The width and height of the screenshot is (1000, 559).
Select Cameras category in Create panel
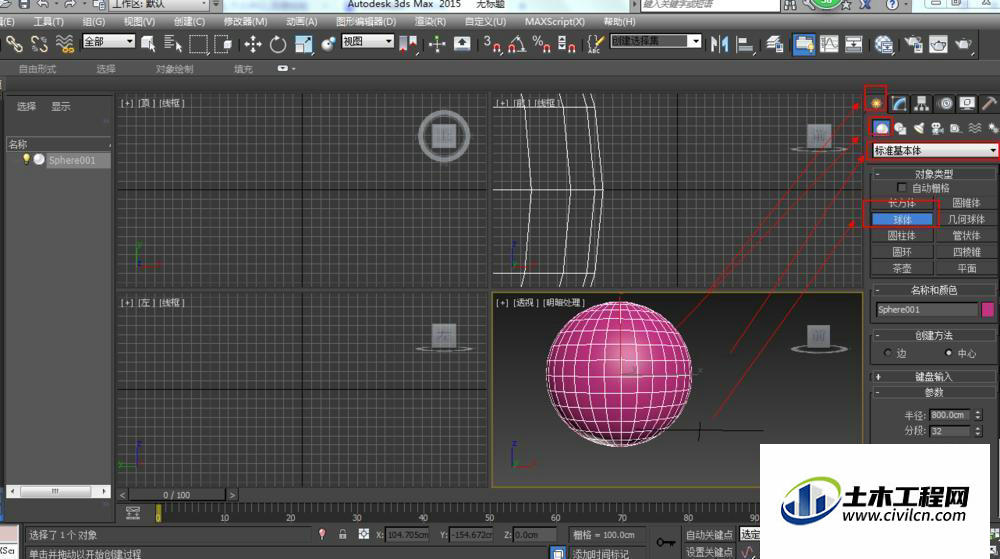point(937,128)
